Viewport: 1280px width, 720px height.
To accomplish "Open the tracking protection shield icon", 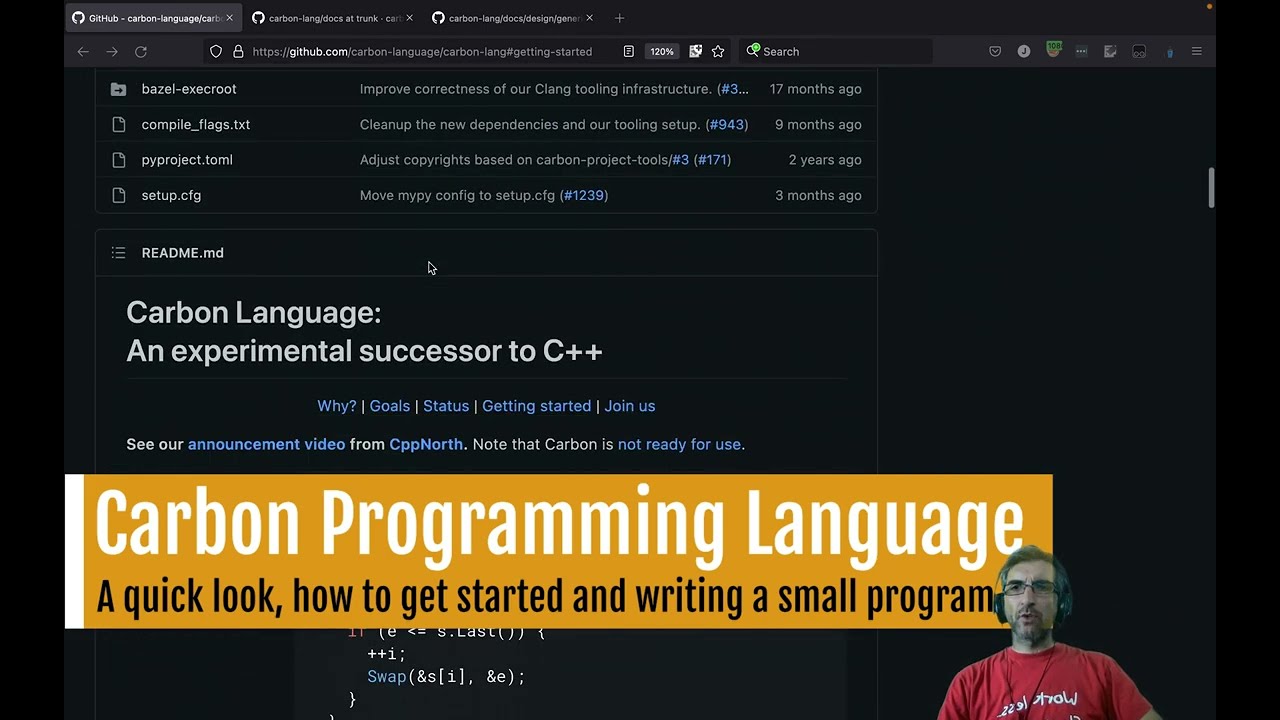I will pos(216,51).
